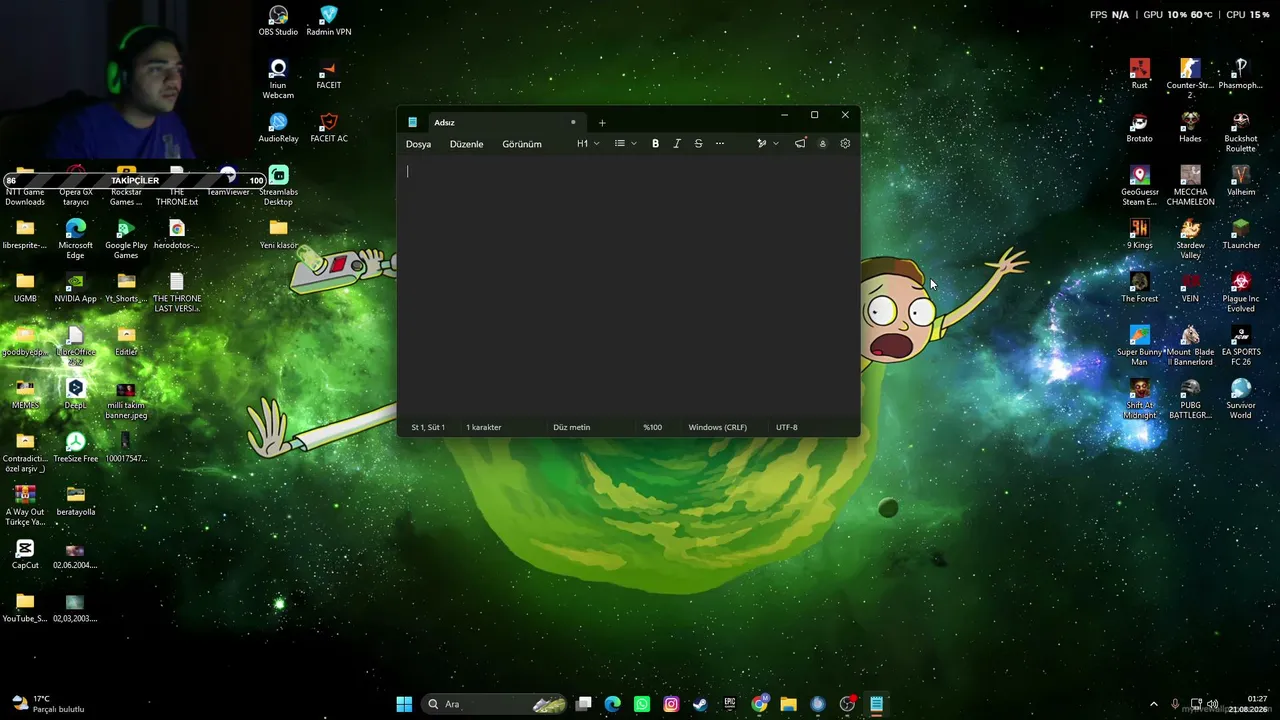
Task: Click the Düz metin status bar entry
Action: (572, 428)
